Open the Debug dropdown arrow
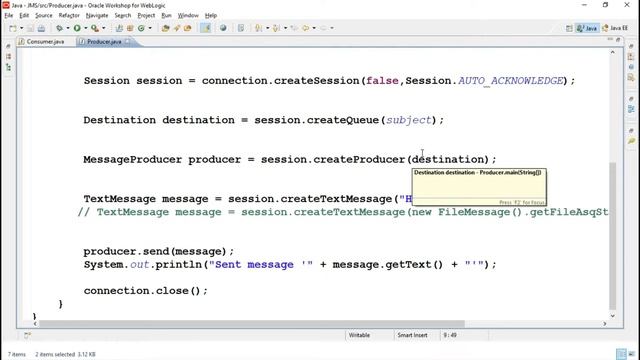 coord(68,28)
